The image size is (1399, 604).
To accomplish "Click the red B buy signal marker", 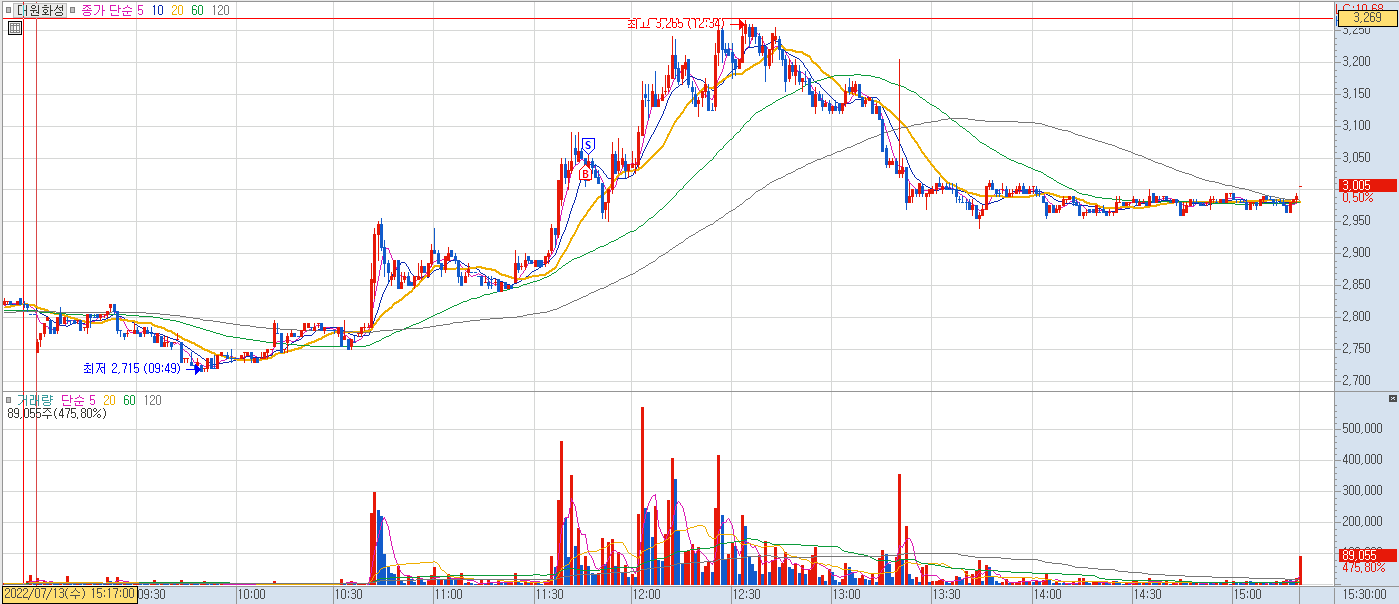I will click(585, 173).
